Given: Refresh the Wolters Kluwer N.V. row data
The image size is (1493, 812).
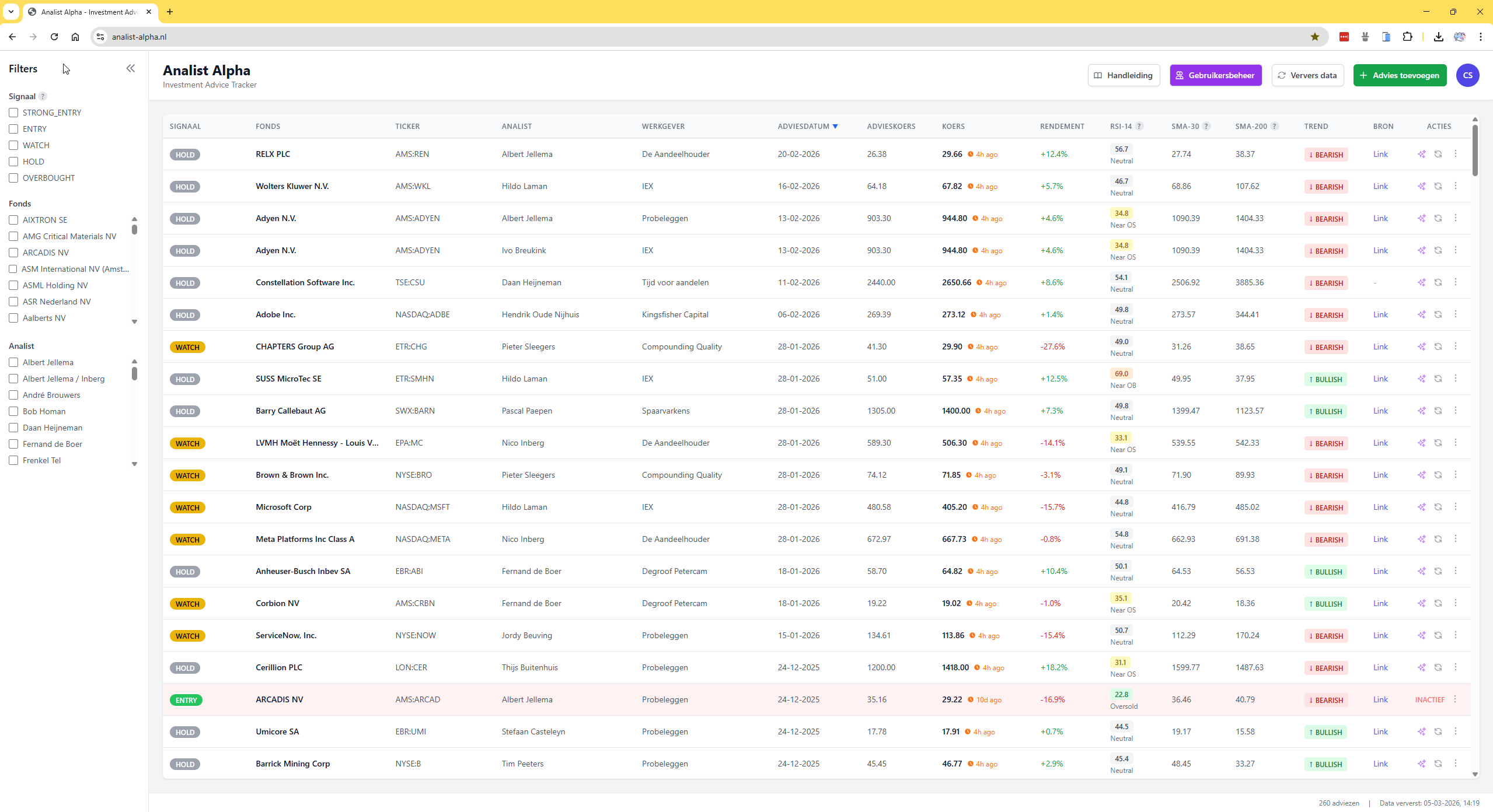Looking at the screenshot, I should click(1438, 186).
